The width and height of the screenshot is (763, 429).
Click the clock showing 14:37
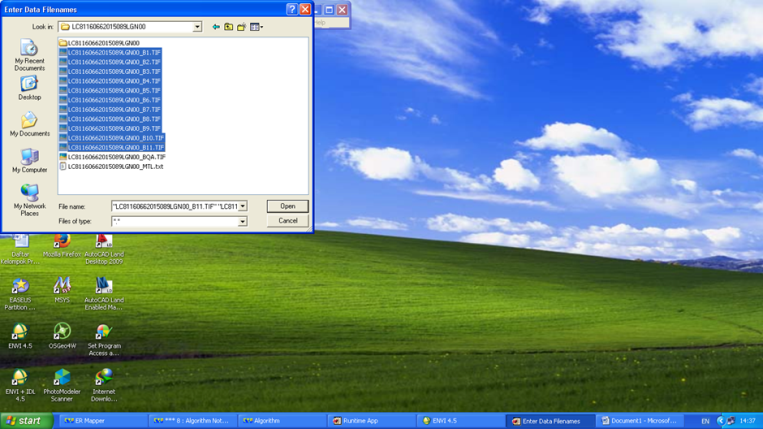pyautogui.click(x=748, y=421)
